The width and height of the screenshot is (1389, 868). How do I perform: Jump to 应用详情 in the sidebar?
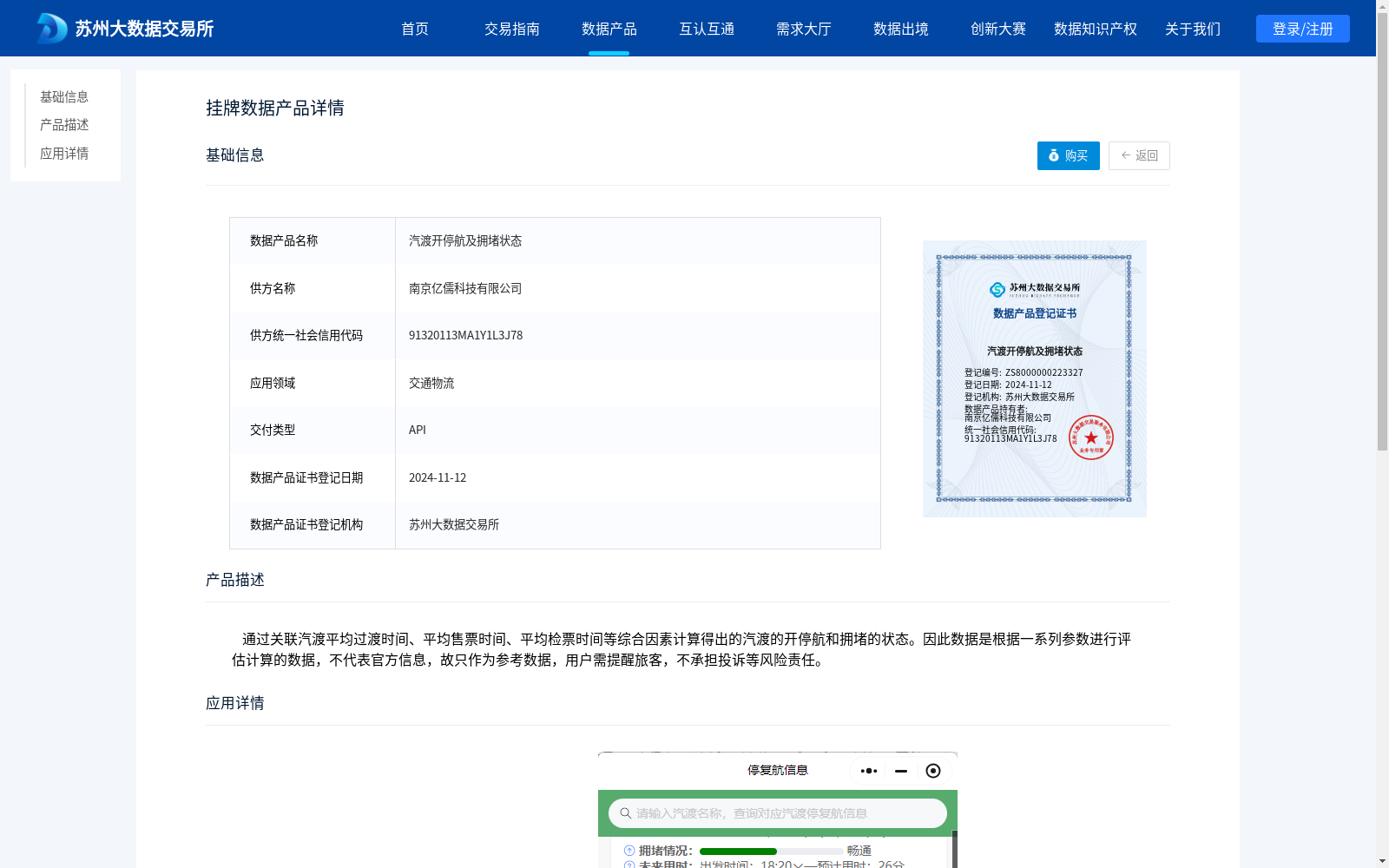[64, 154]
